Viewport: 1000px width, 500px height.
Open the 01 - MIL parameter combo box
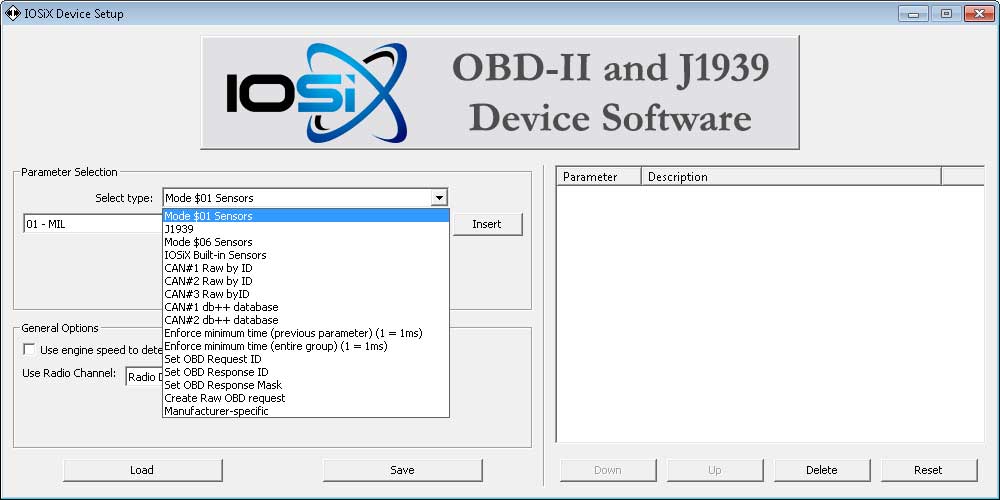(x=92, y=224)
